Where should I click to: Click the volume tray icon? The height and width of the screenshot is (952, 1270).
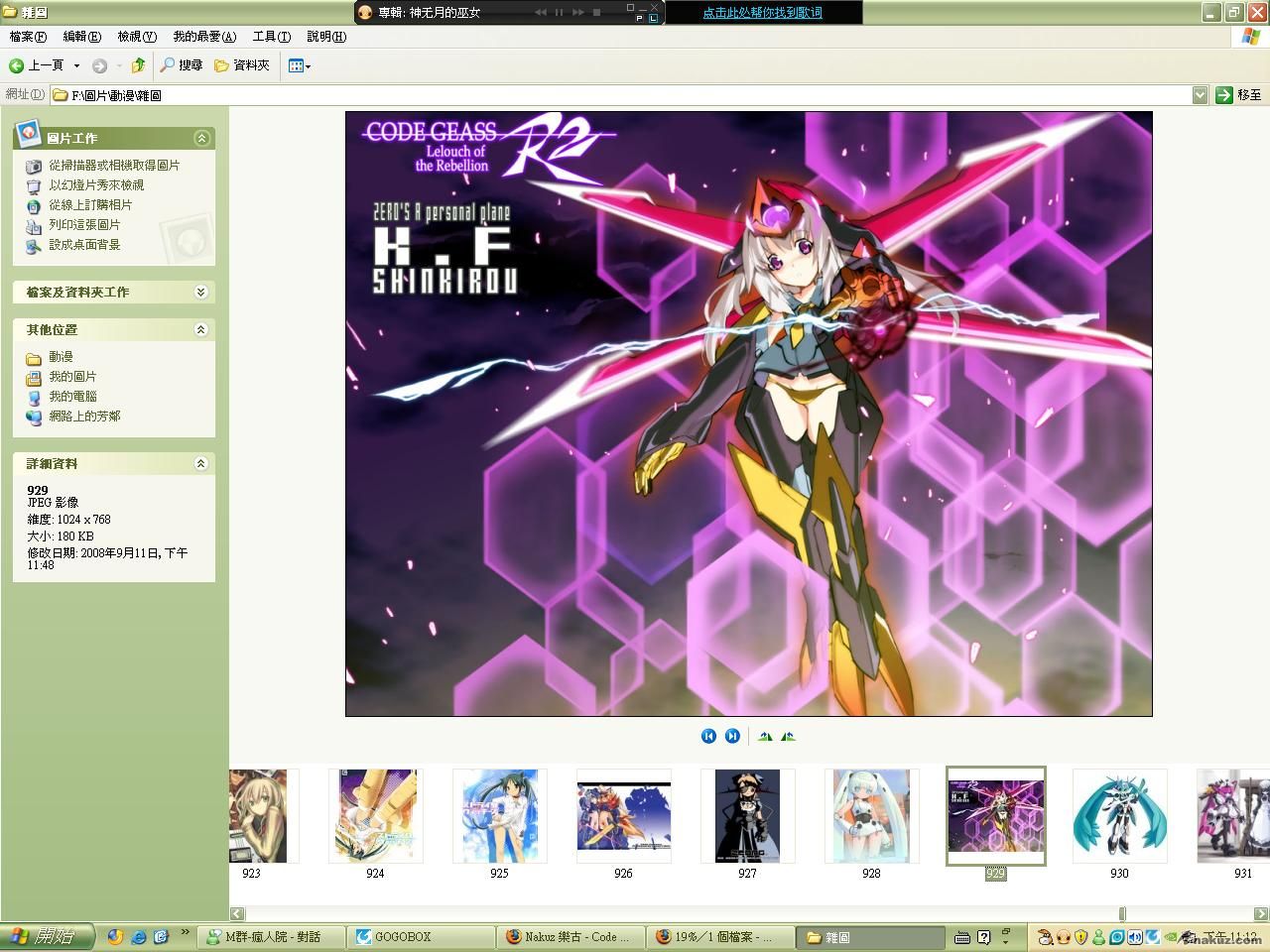(1135, 937)
